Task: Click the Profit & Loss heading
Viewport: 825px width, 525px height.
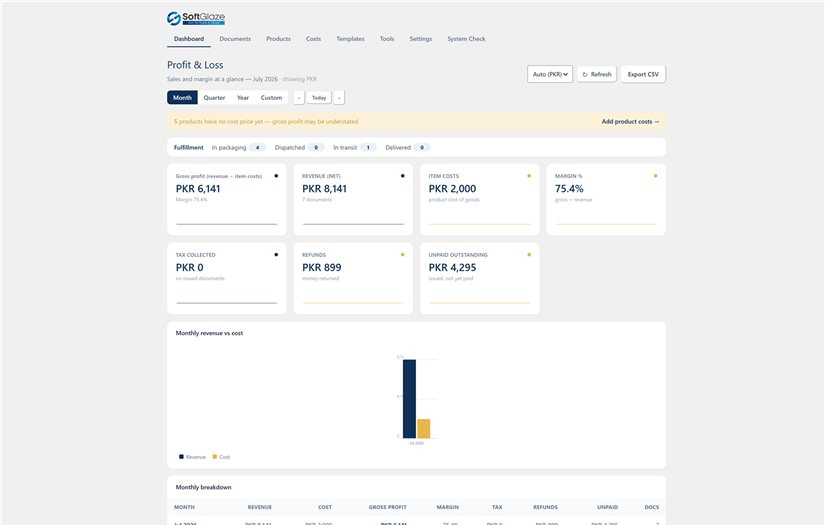Action: tap(195, 65)
